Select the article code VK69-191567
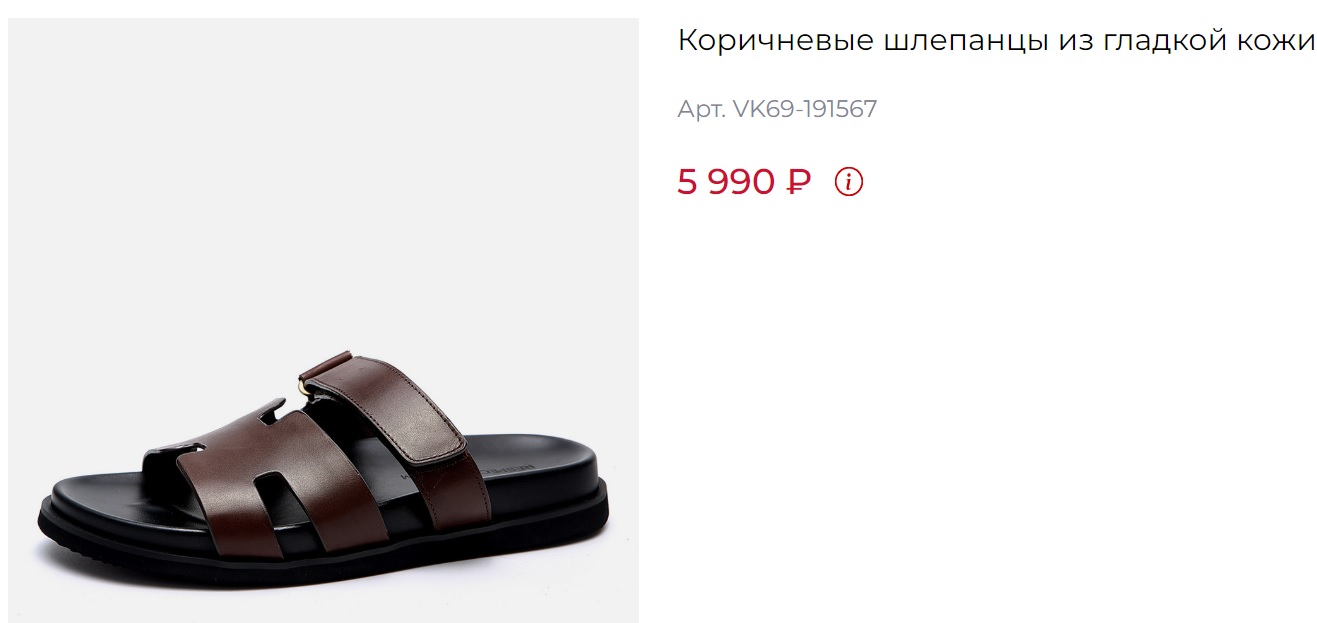Viewport: 1317px width, 623px height. pos(805,109)
